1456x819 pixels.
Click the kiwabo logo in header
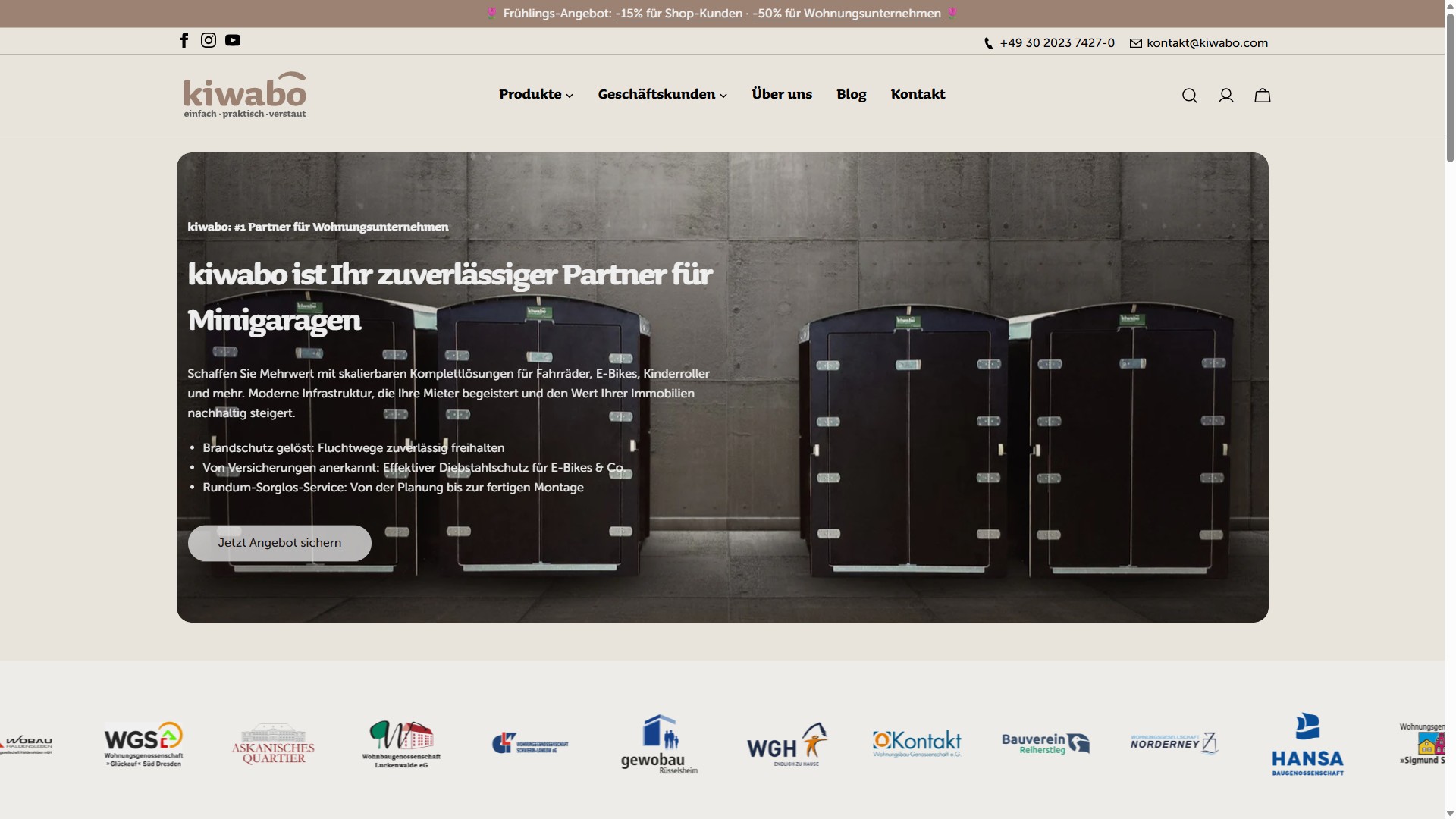click(245, 96)
